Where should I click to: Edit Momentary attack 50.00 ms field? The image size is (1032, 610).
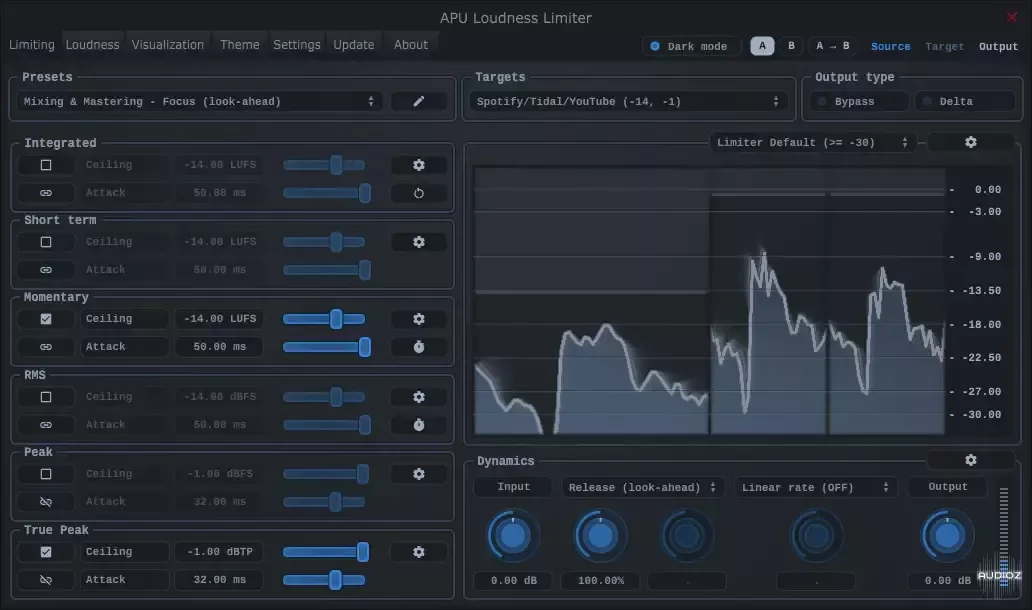(x=220, y=347)
